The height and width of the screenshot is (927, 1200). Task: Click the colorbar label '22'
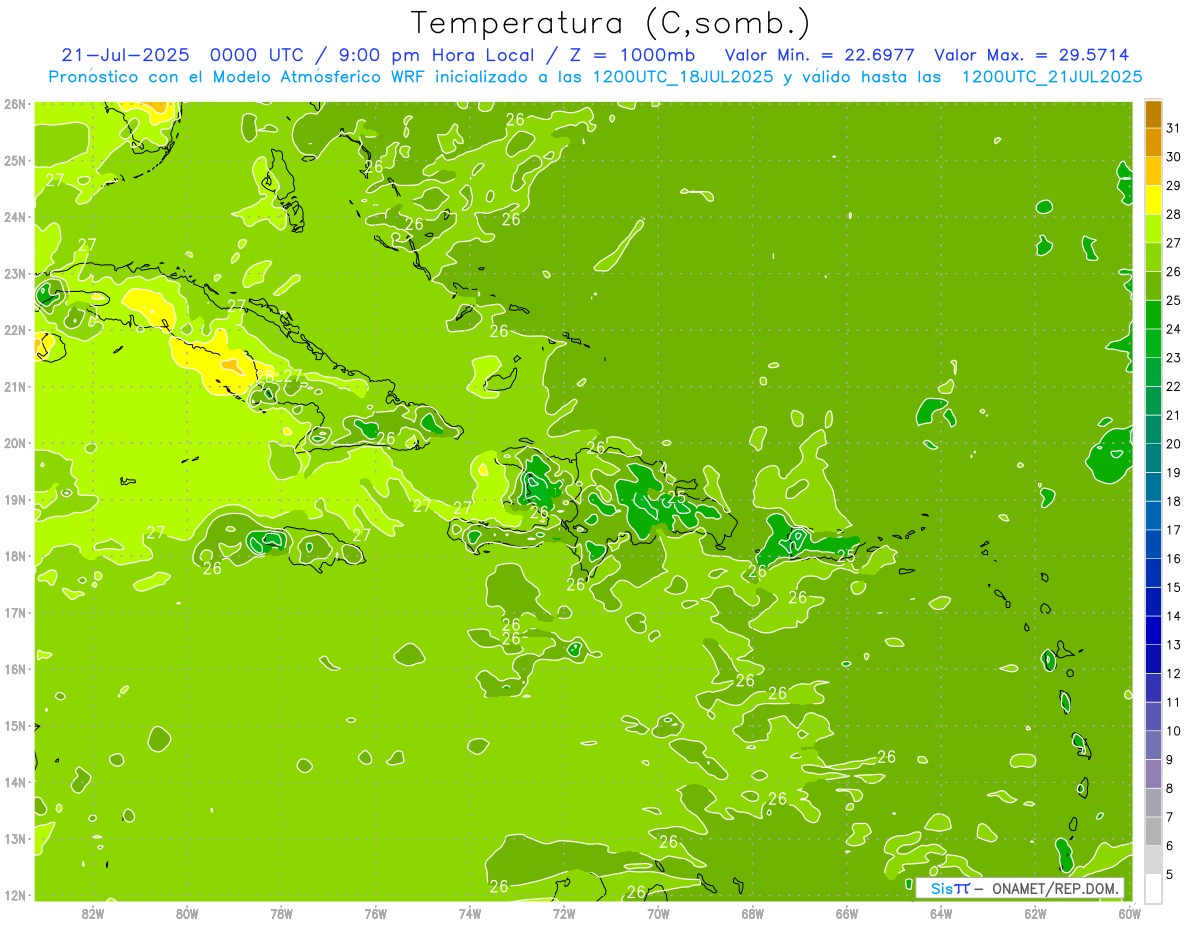1173,387
